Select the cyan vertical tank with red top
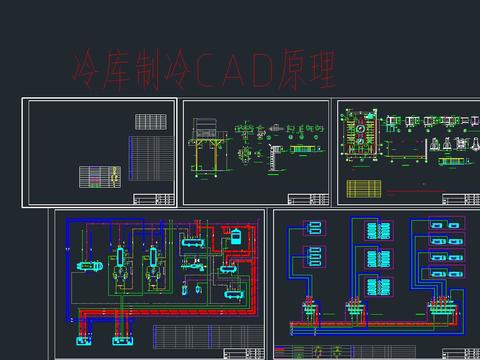Image resolution: width=480 pixels, height=360 pixels. pyautogui.click(x=236, y=236)
